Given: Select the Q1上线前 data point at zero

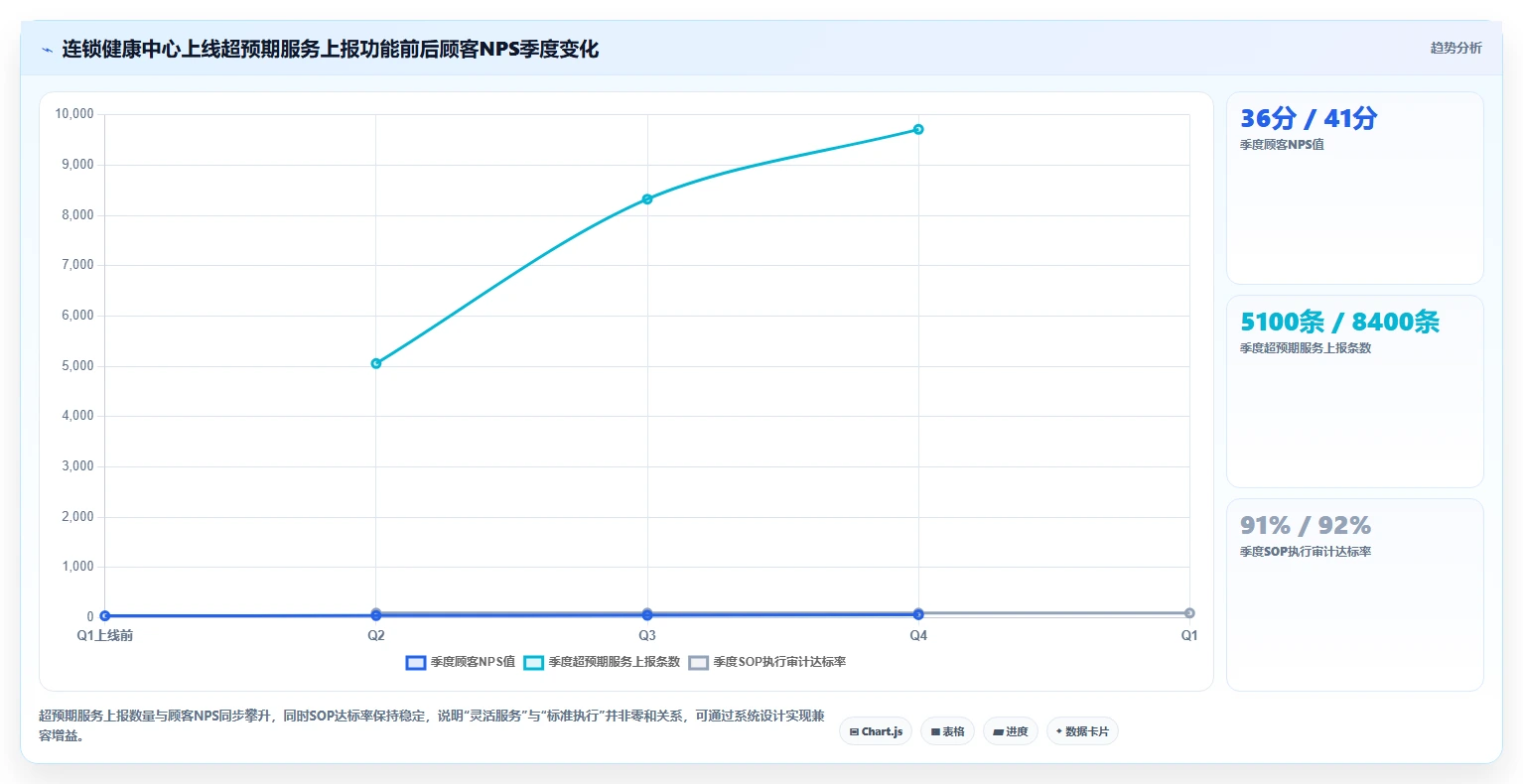Looking at the screenshot, I should (105, 615).
